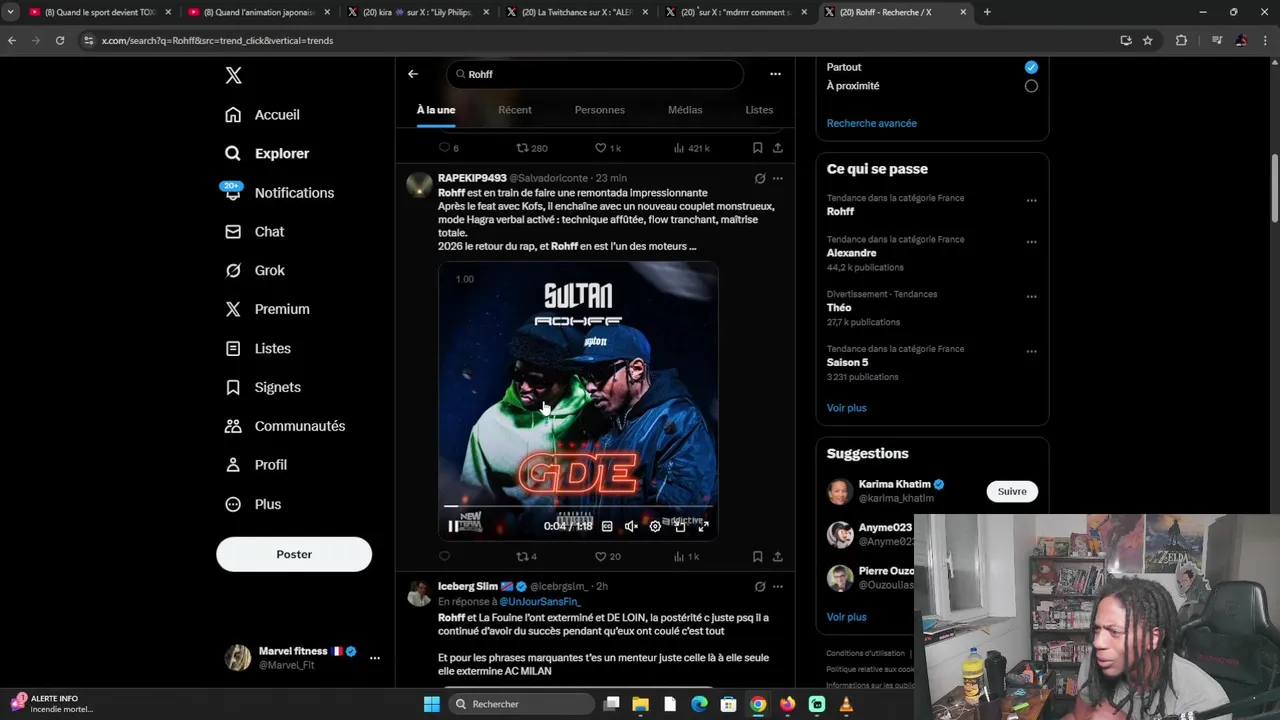Retweet the post with 280 reposts
The image size is (1280, 720).
(532, 148)
